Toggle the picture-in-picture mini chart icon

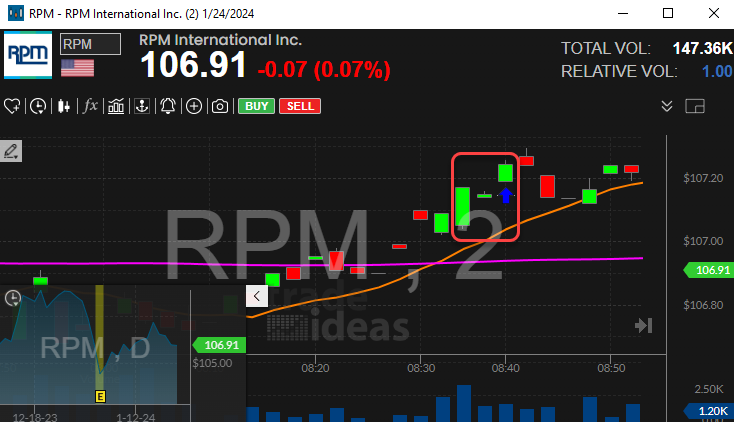695,106
